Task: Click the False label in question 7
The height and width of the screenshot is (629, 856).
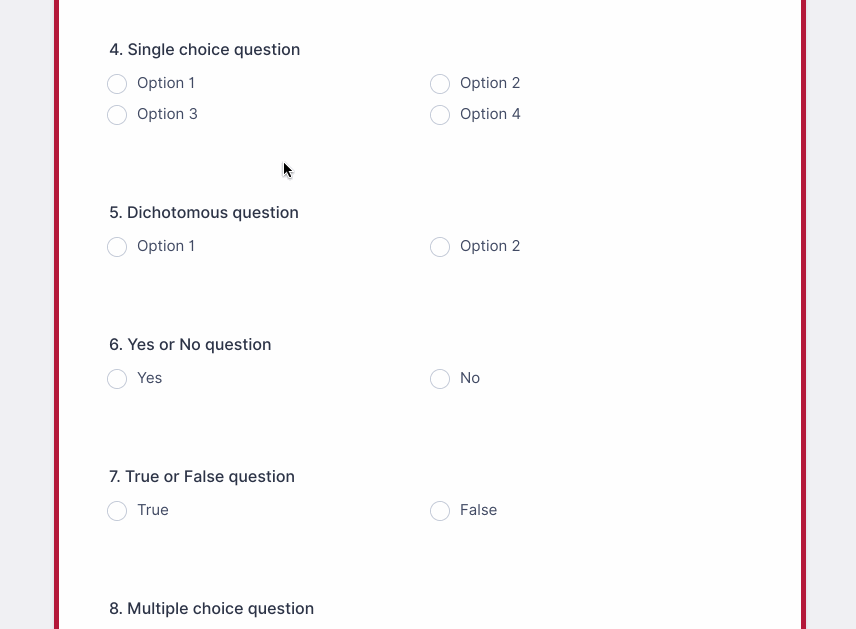Action: coord(478,511)
